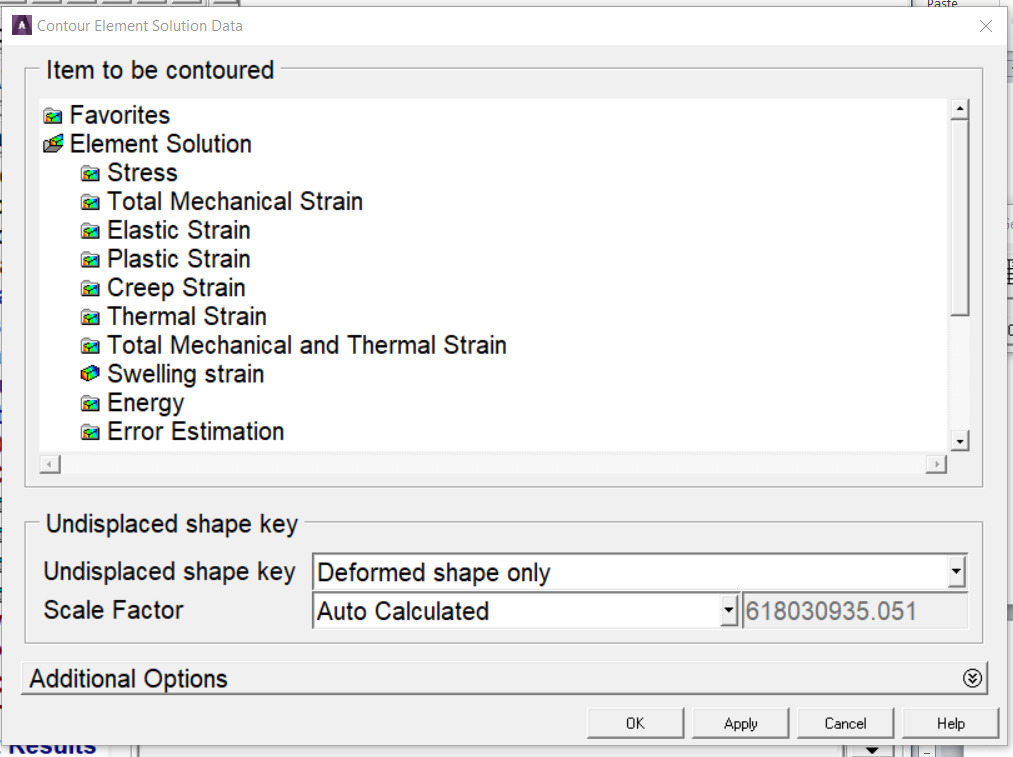
Task: Select Total Mechanical Strain tree item
Action: (235, 202)
